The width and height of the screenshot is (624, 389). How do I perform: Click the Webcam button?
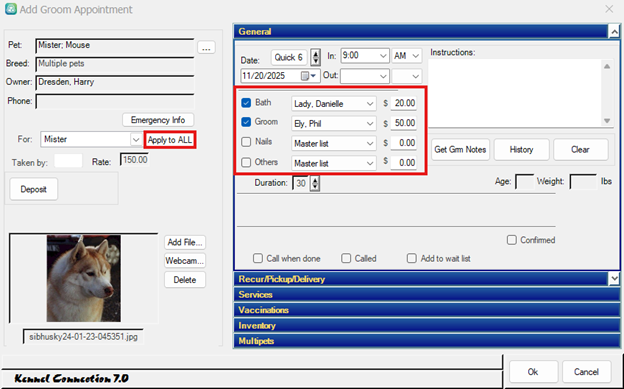click(x=185, y=261)
